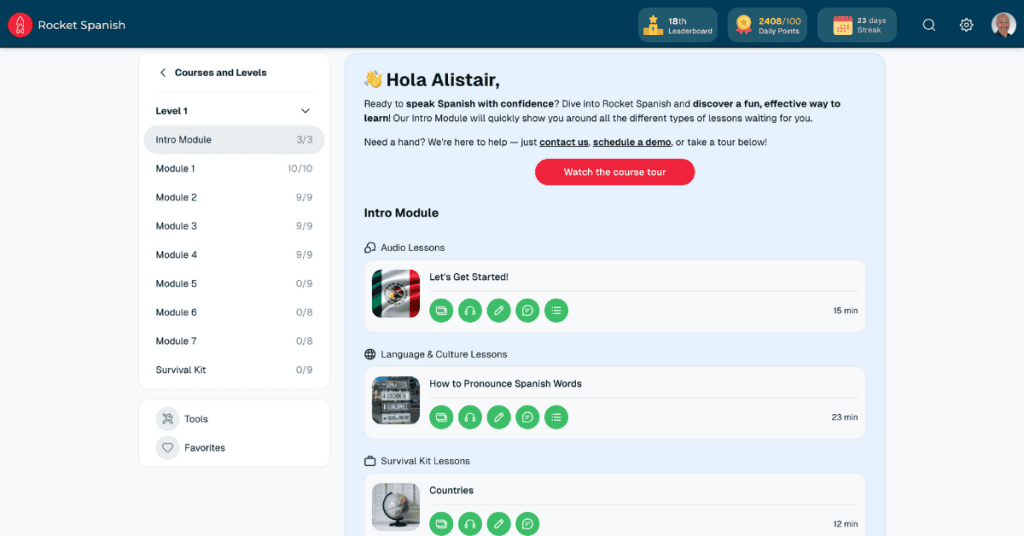Click the 23 min duration label

coord(844,417)
